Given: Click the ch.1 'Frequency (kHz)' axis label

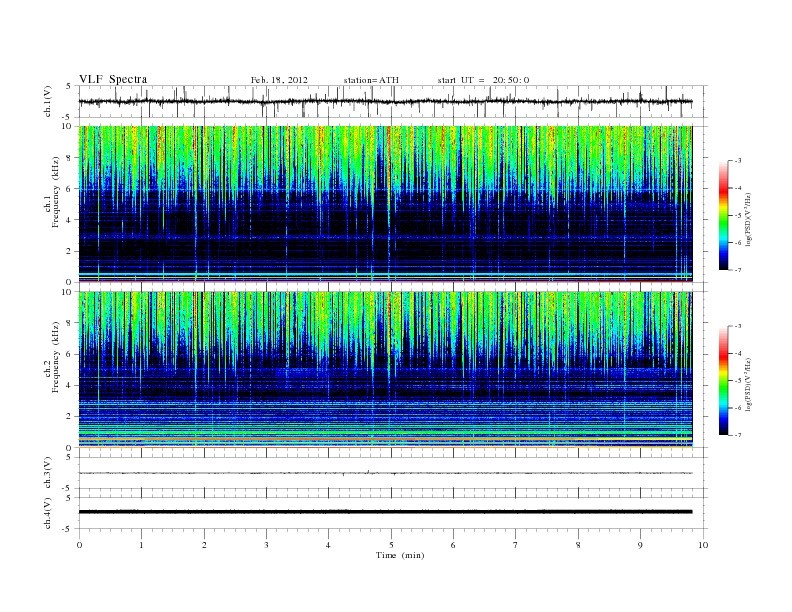Looking at the screenshot, I should 55,192.
